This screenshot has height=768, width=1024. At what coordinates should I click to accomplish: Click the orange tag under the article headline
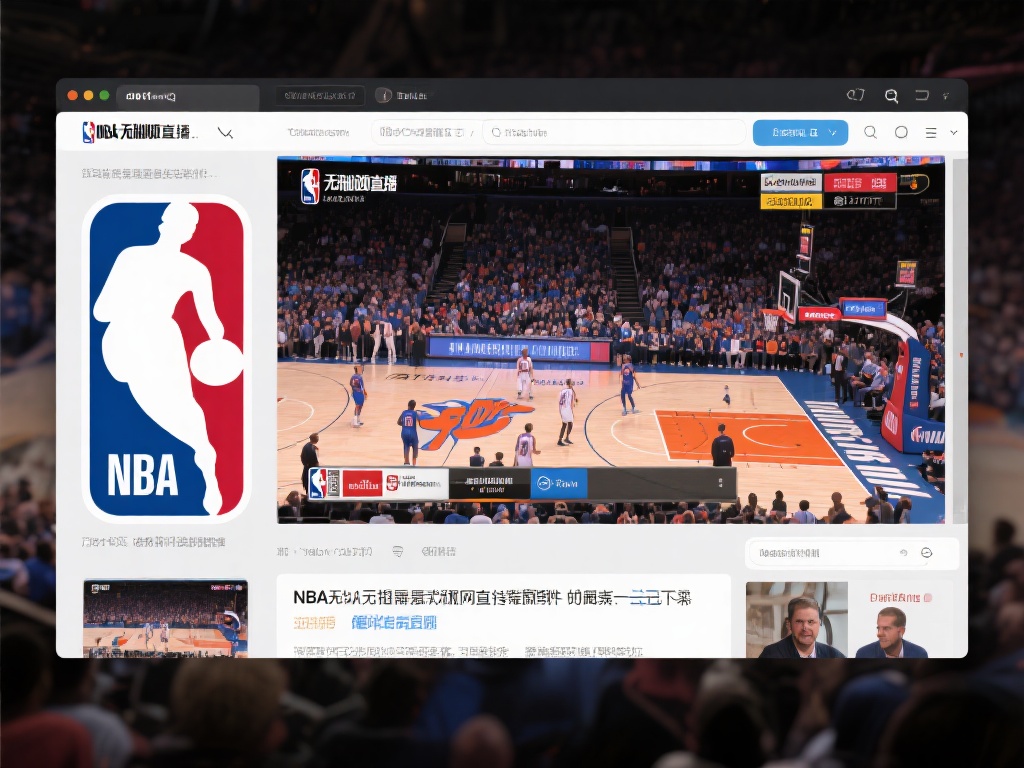click(314, 623)
